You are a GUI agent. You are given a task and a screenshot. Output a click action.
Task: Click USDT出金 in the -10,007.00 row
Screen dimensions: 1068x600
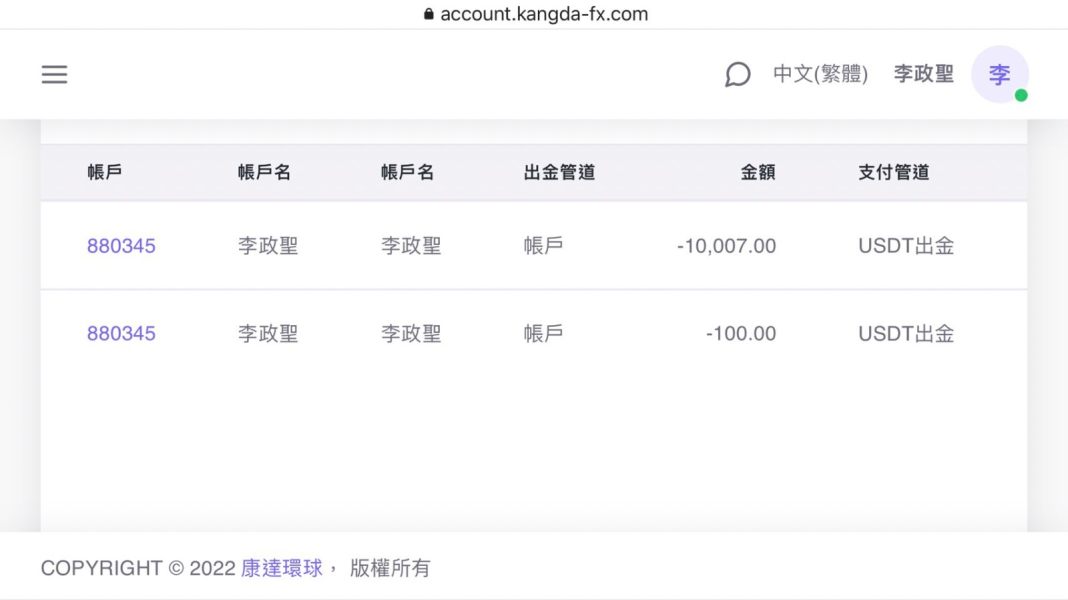(x=906, y=246)
